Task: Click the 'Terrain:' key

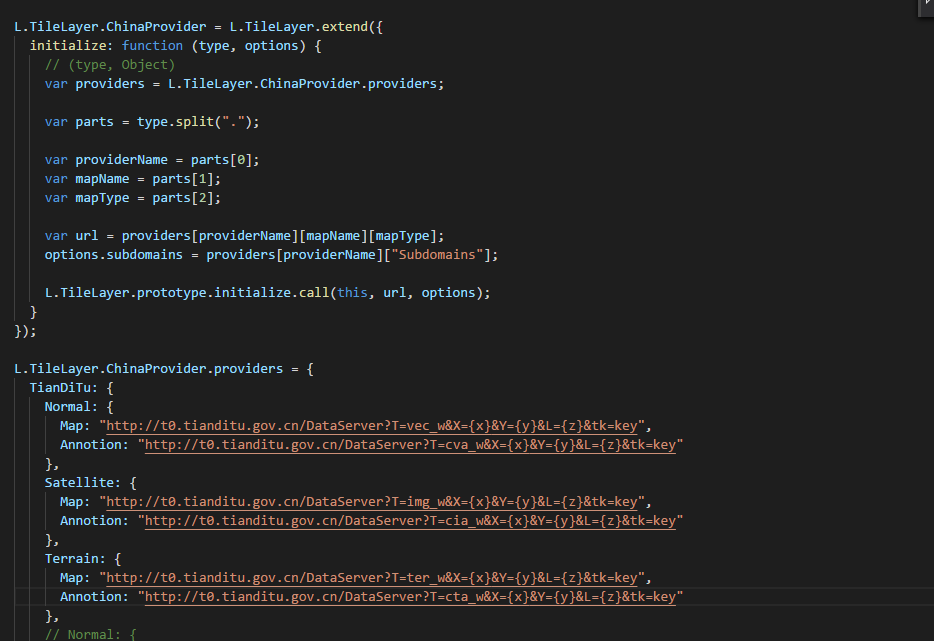Action: 75,559
